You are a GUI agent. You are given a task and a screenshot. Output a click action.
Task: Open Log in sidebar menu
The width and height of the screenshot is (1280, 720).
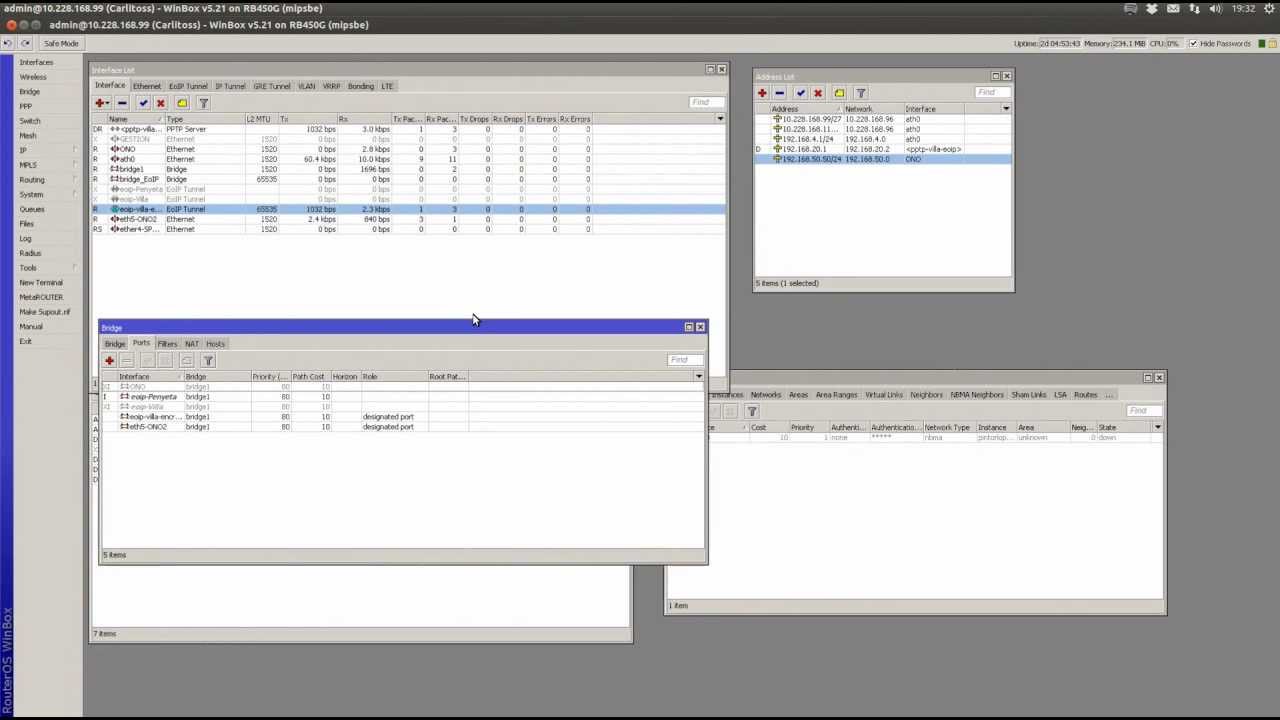[x=25, y=238]
